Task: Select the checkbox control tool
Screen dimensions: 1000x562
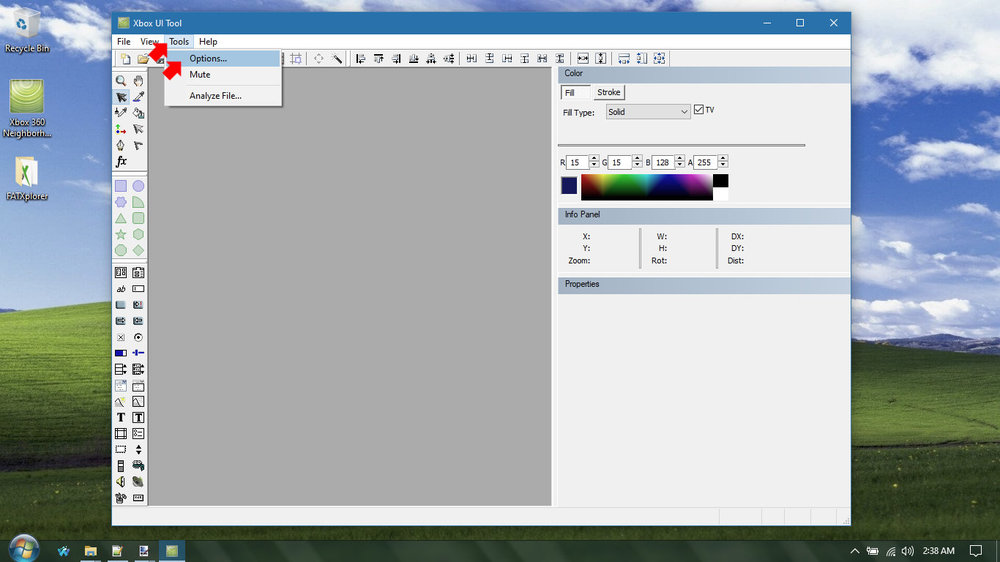Action: (121, 337)
